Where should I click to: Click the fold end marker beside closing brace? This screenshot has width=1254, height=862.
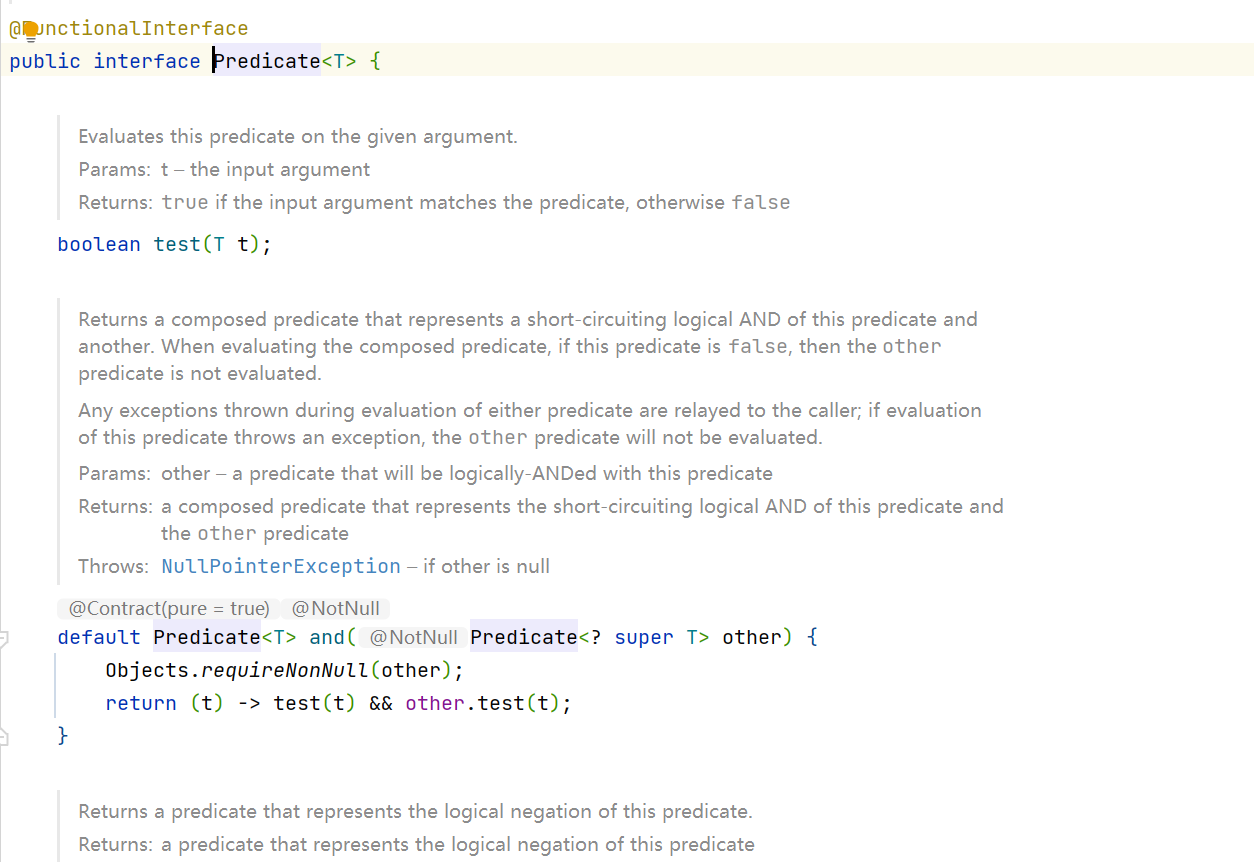(x=4, y=736)
